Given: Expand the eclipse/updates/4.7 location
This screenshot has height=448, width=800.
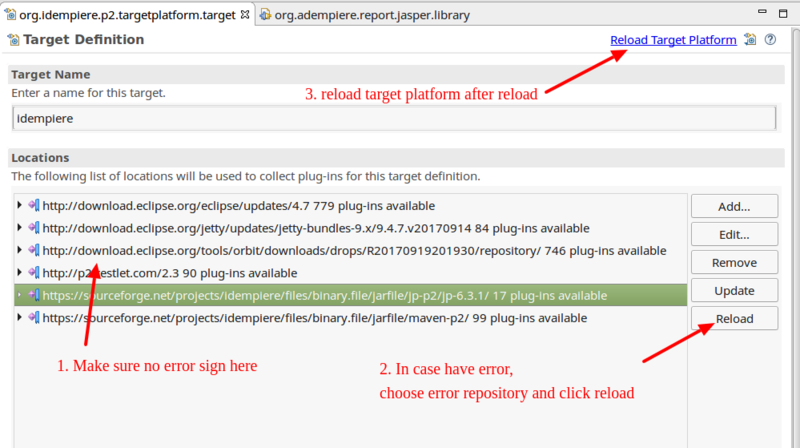Looking at the screenshot, I should pyautogui.click(x=19, y=206).
